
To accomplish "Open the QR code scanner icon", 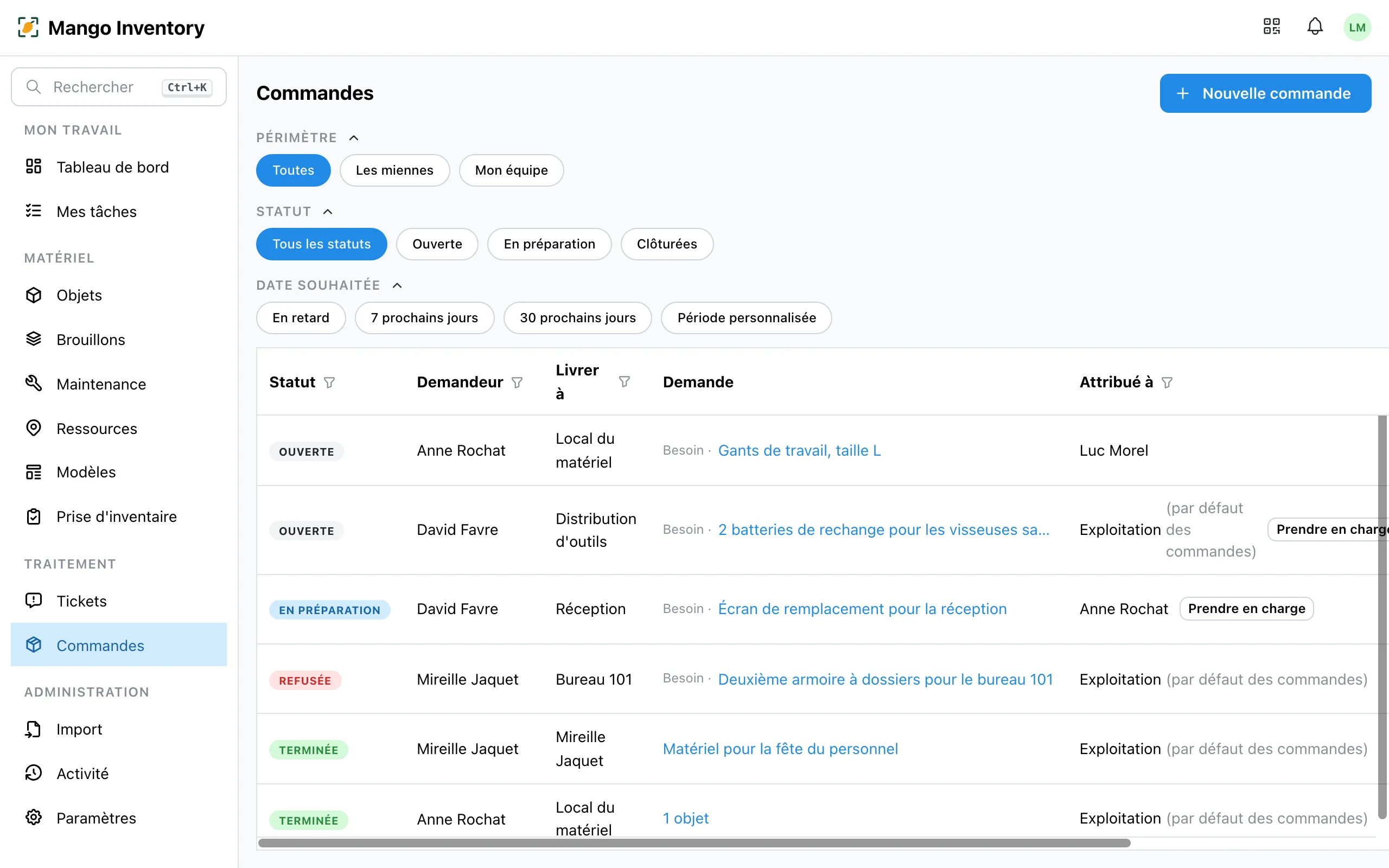I will pyautogui.click(x=1271, y=27).
